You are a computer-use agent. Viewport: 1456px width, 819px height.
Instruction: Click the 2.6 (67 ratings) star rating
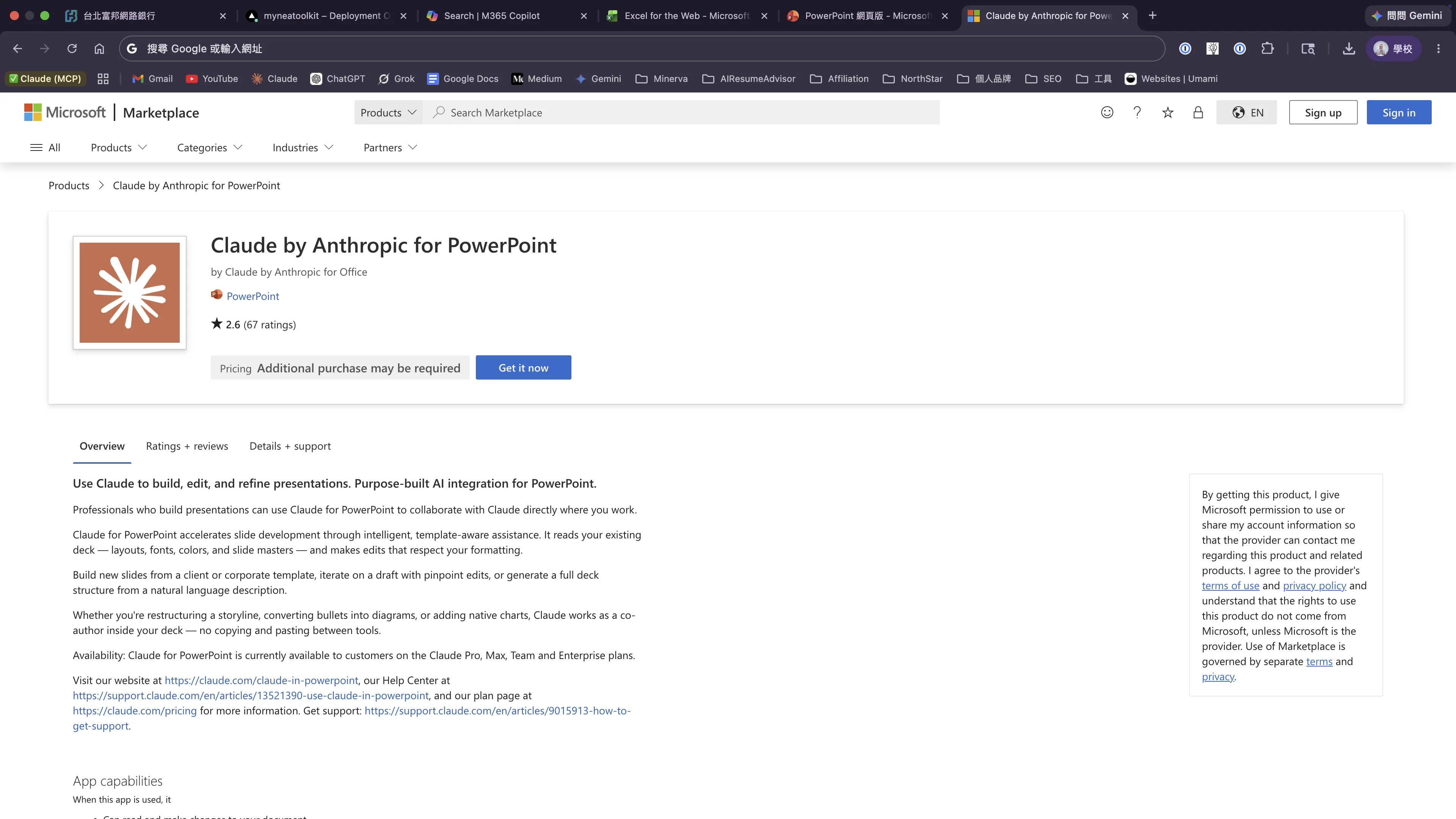[253, 325]
